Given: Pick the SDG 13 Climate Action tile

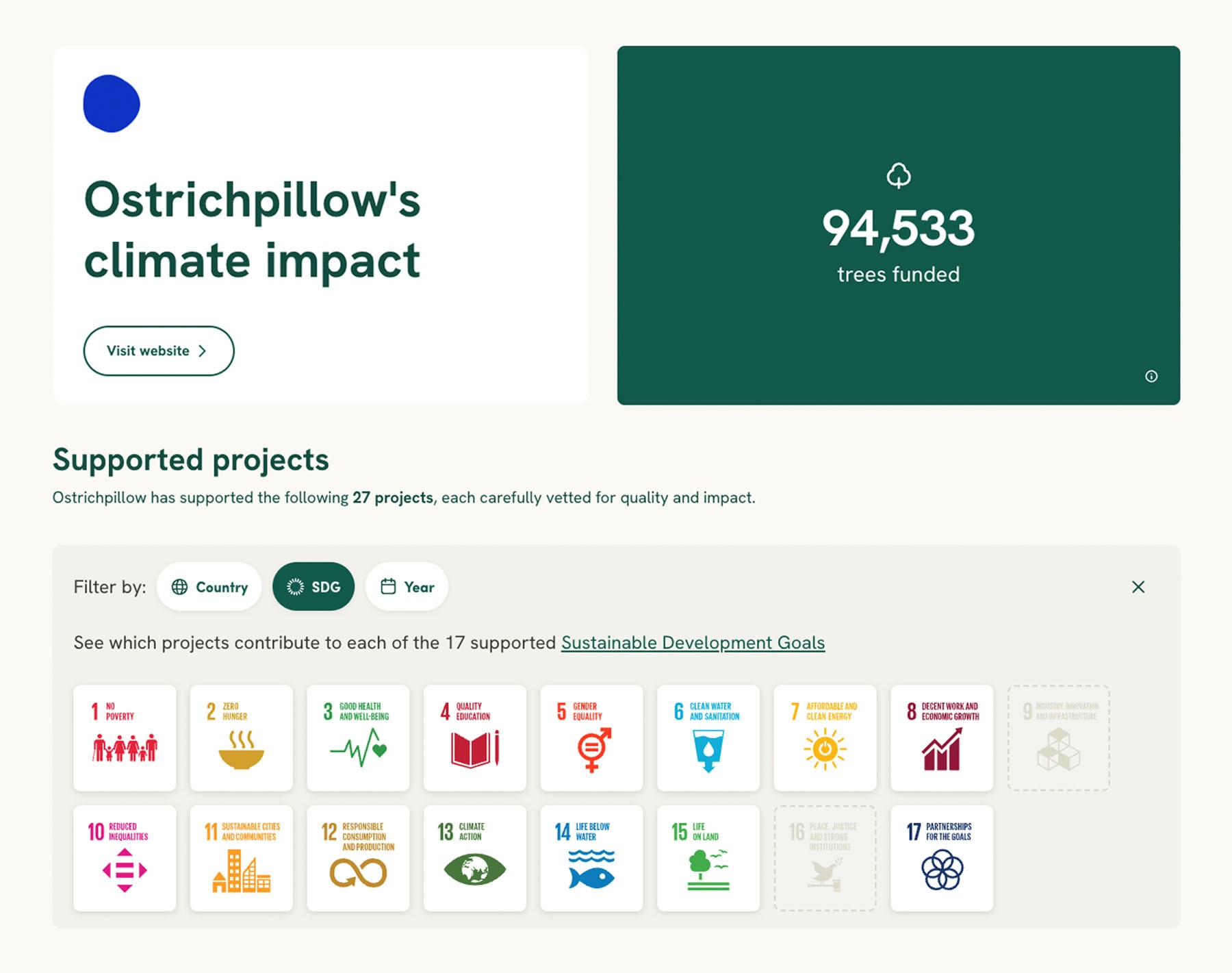Looking at the screenshot, I should click(x=475, y=858).
